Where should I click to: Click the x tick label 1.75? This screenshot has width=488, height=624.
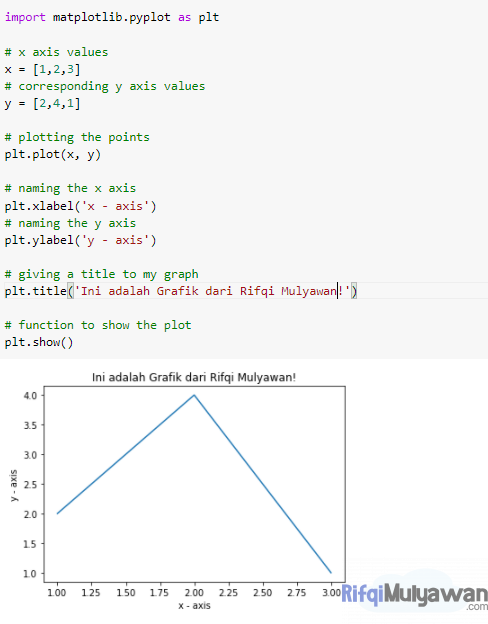(x=160, y=593)
